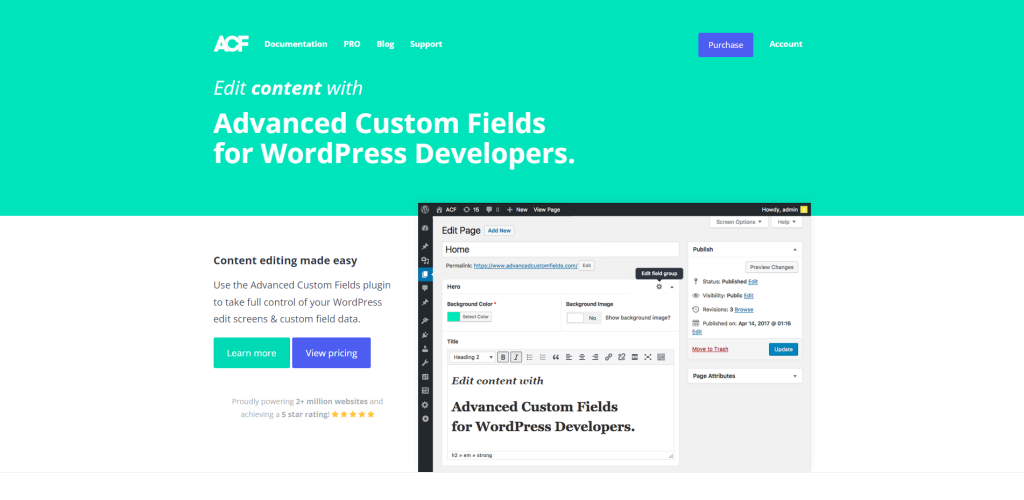Open the table grid icon in sidebar

(x=425, y=390)
